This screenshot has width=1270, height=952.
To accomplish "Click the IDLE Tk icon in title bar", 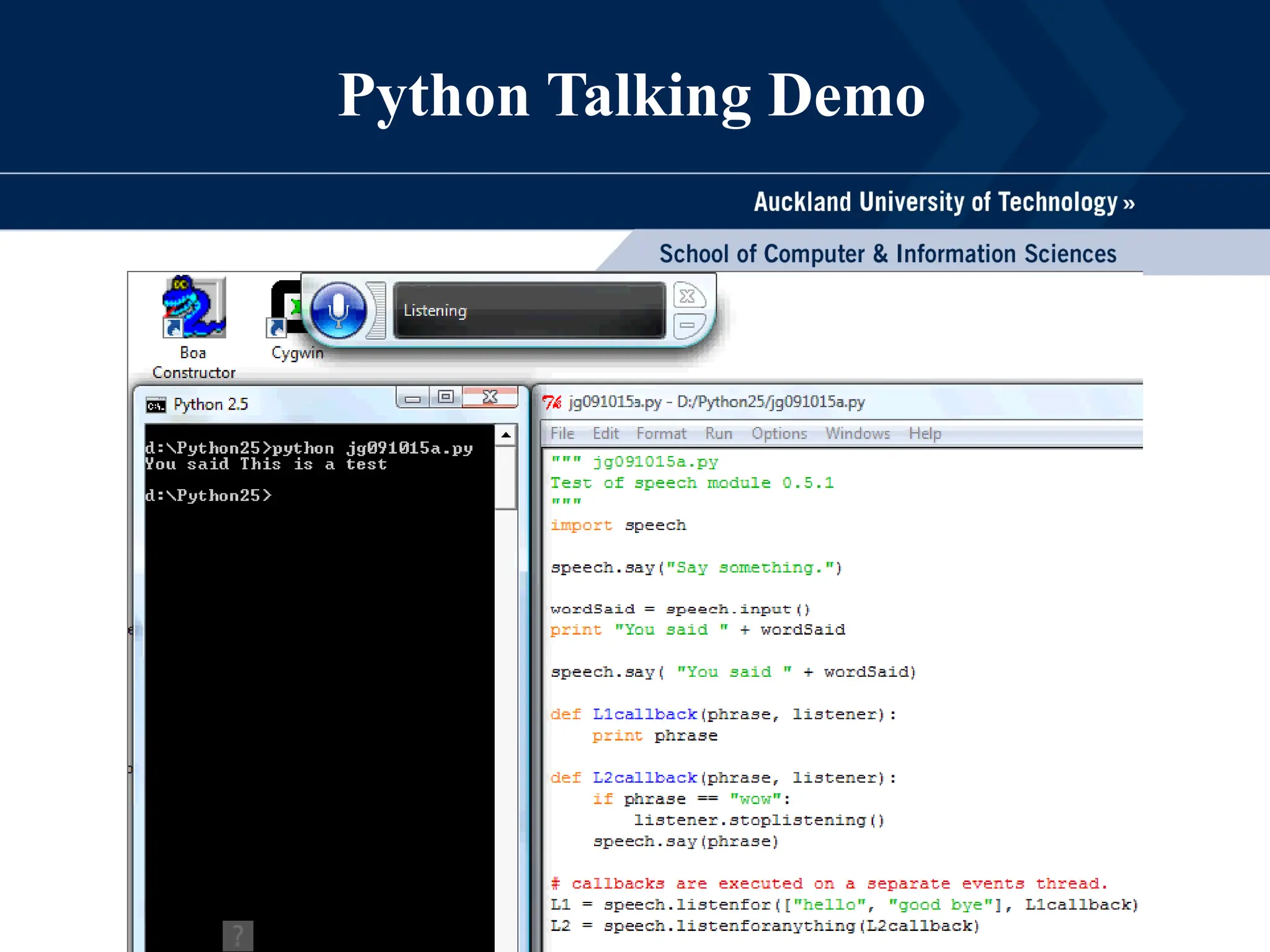I will (x=552, y=402).
